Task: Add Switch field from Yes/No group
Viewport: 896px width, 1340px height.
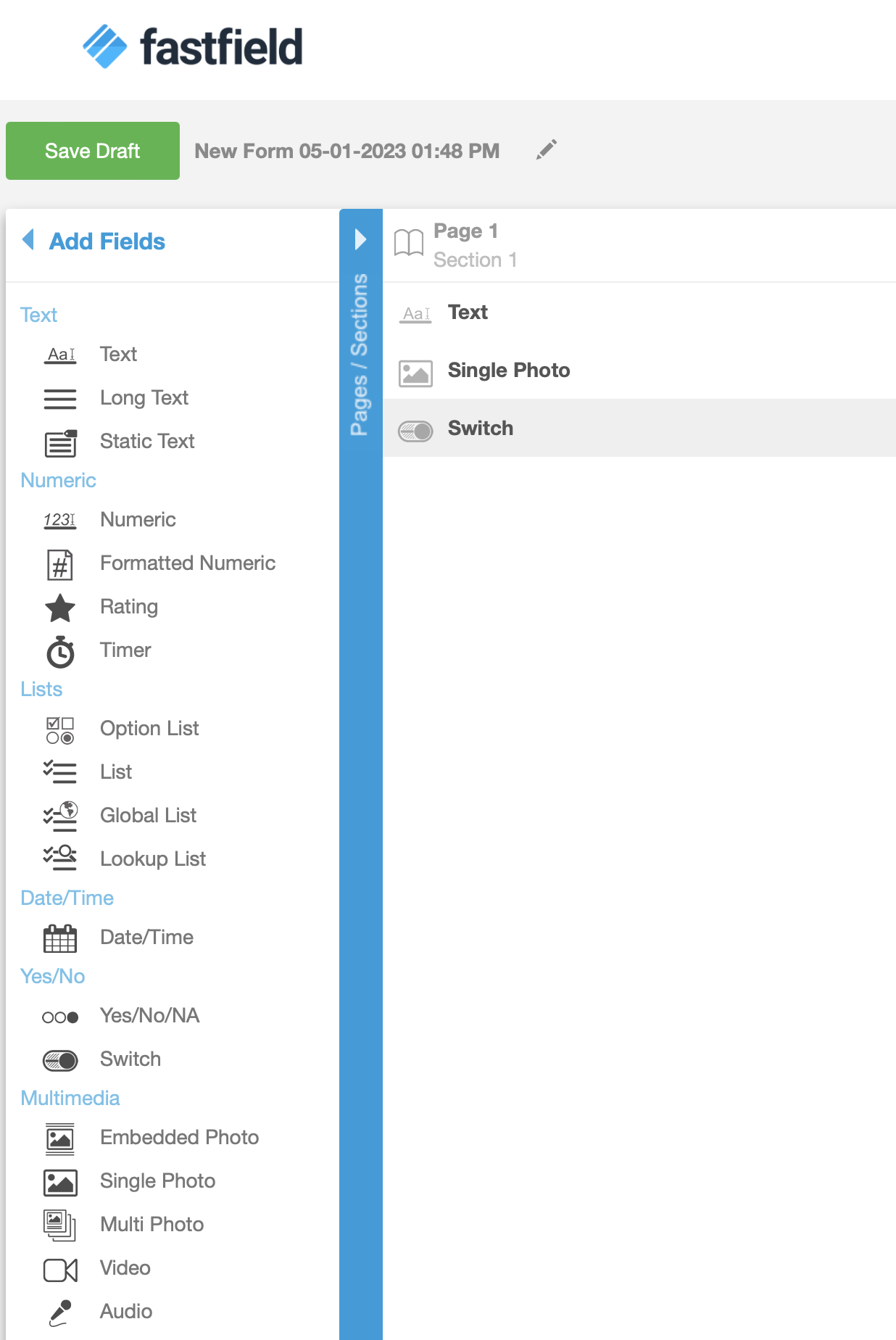Action: [130, 1059]
